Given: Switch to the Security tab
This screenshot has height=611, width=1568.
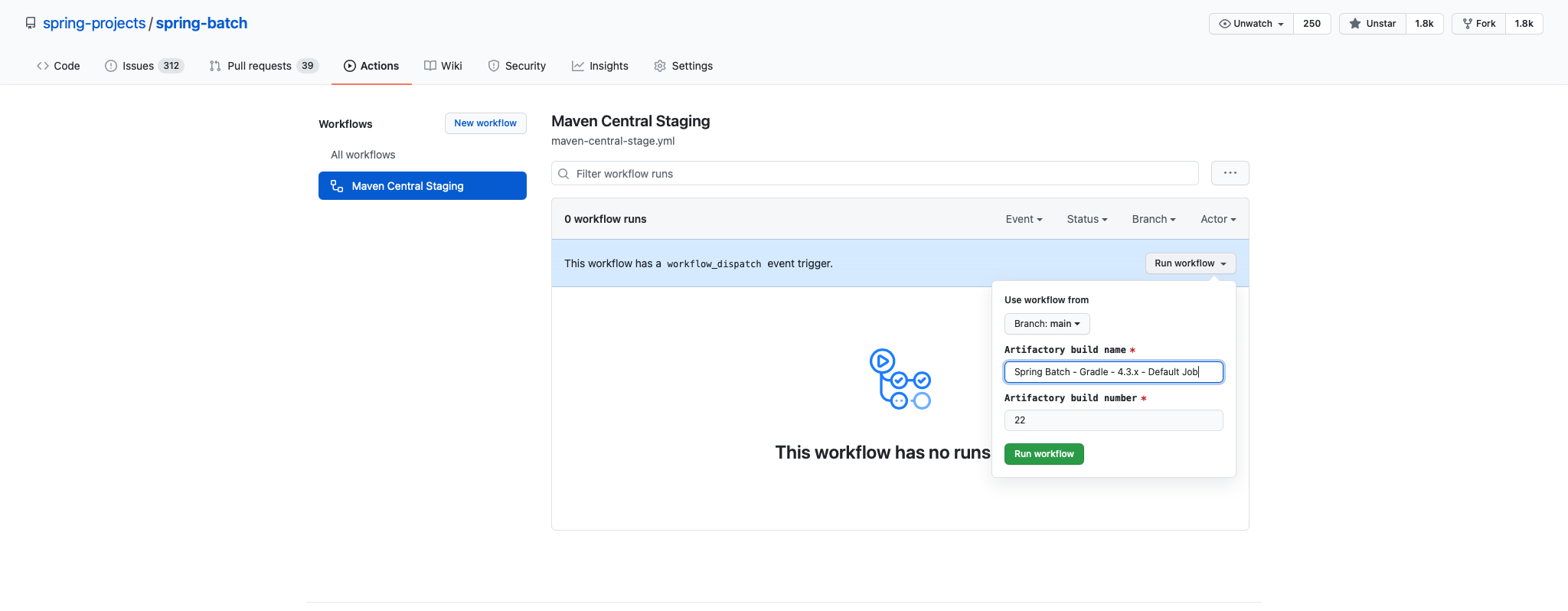Looking at the screenshot, I should pyautogui.click(x=517, y=66).
